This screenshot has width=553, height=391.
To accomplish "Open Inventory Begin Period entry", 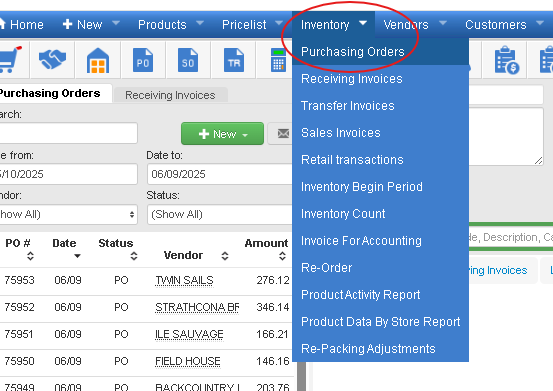I will (380, 187).
